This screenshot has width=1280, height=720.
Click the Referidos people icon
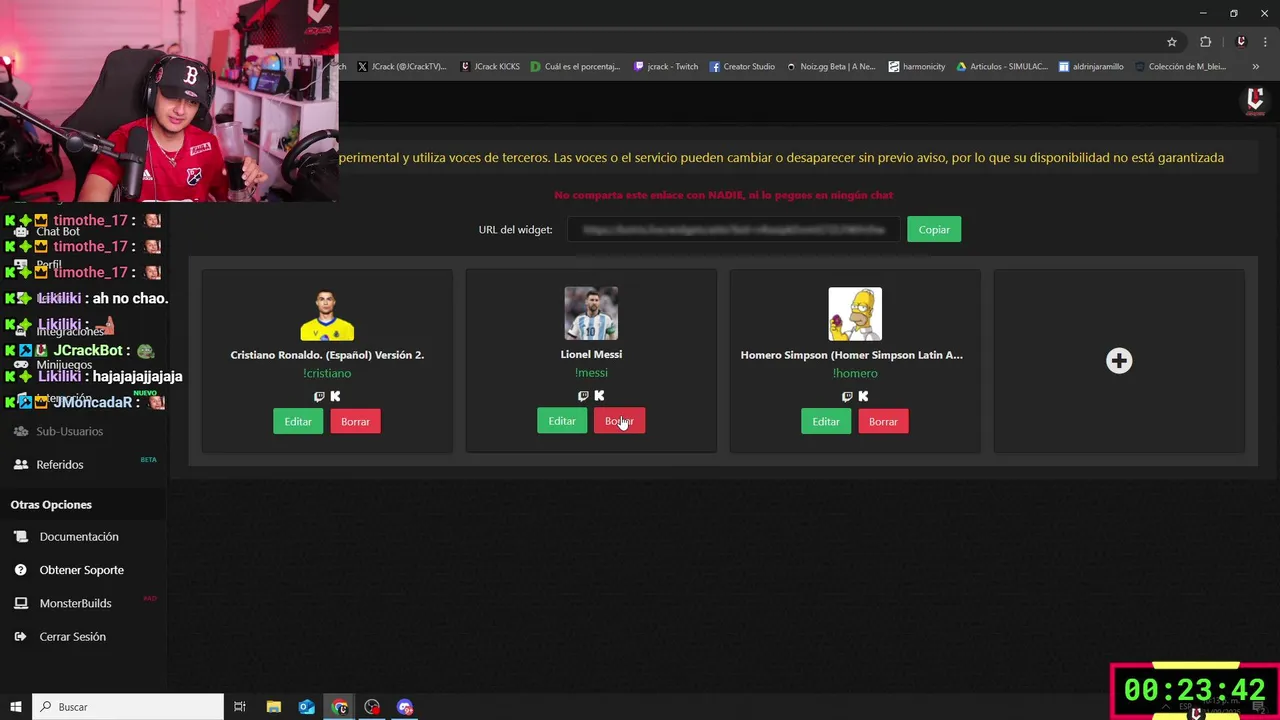[x=20, y=464]
